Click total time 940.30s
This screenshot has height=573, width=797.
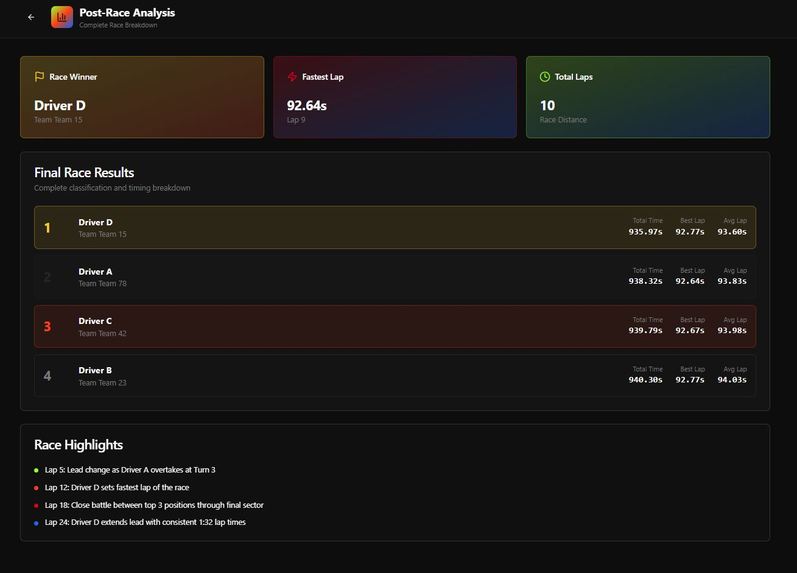(646, 380)
